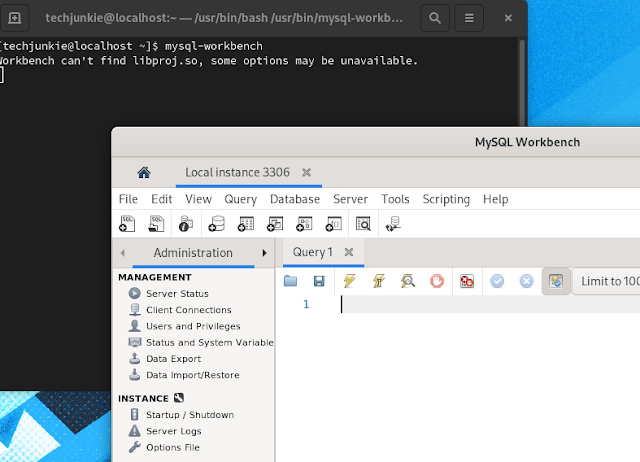The image size is (640, 462).
Task: Toggle continue-on-error script execution icon
Action: click(x=467, y=281)
